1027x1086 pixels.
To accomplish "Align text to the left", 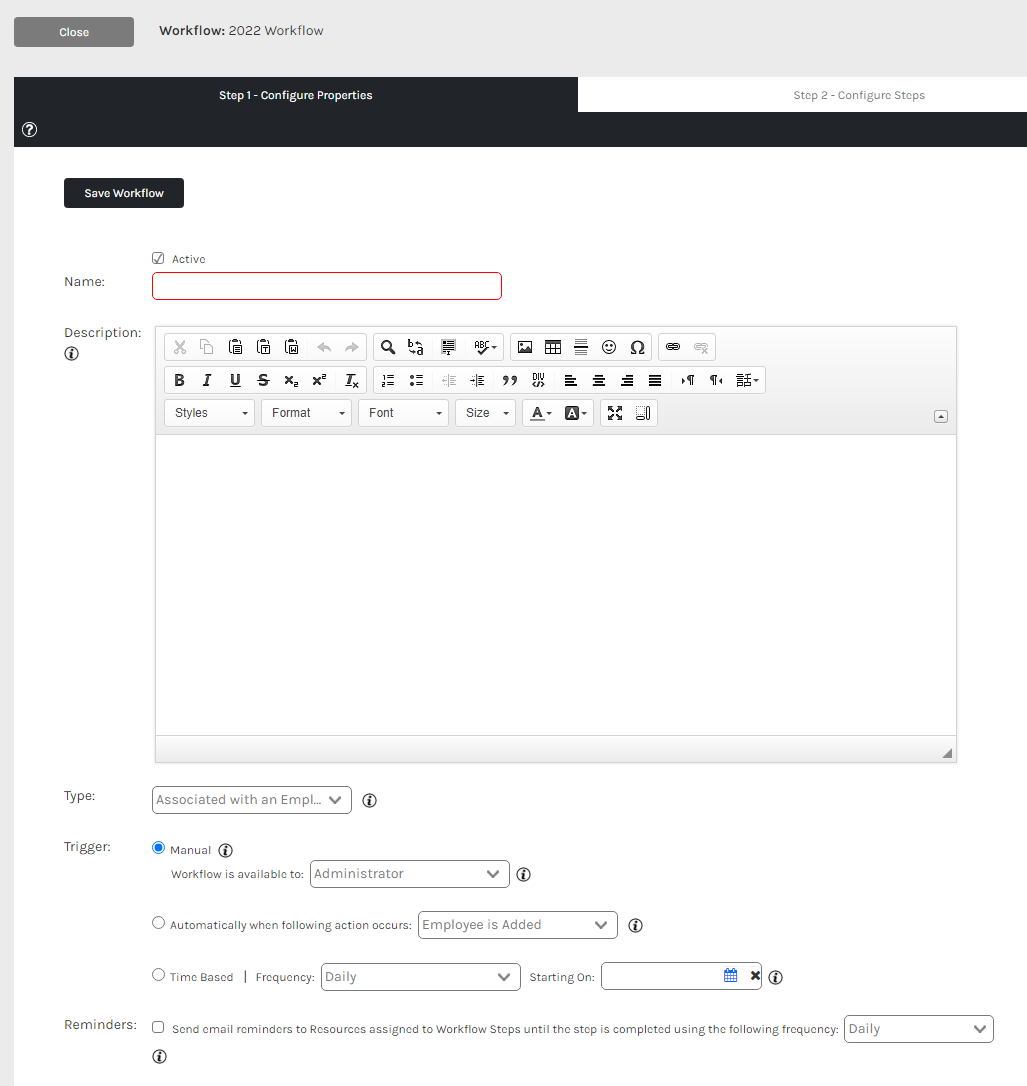I will click(x=571, y=380).
